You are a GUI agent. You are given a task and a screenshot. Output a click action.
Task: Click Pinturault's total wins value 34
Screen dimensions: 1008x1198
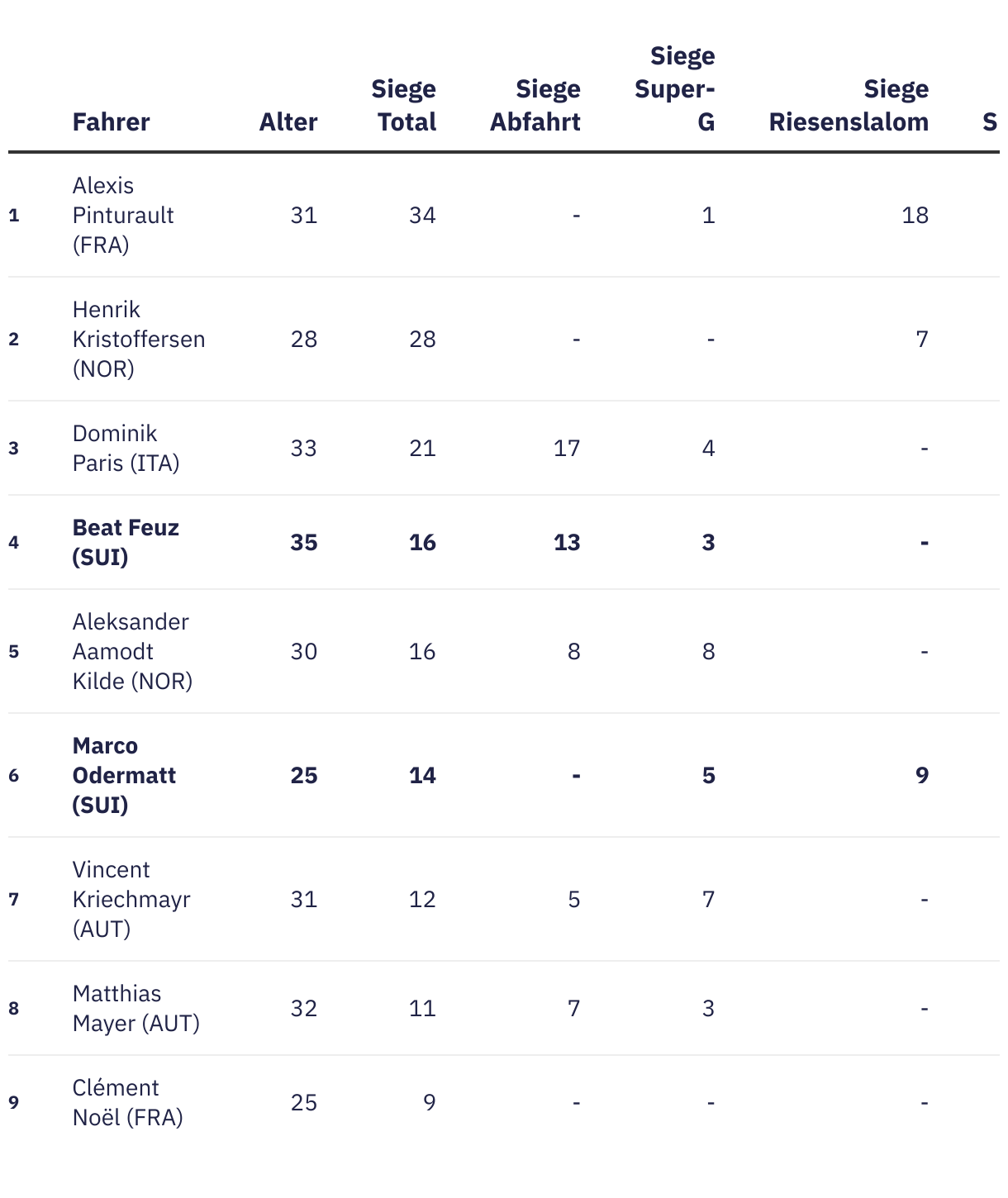tap(422, 216)
